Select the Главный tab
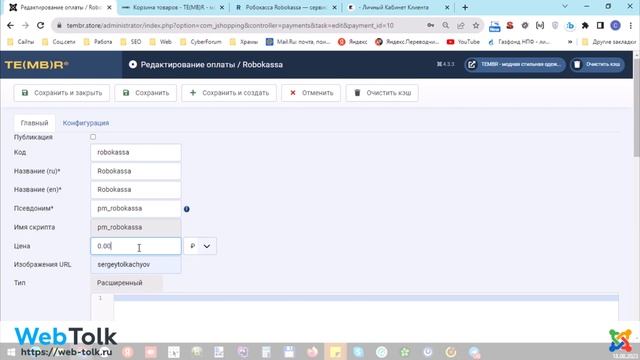Image resolution: width=640 pixels, height=360 pixels. coord(34,123)
